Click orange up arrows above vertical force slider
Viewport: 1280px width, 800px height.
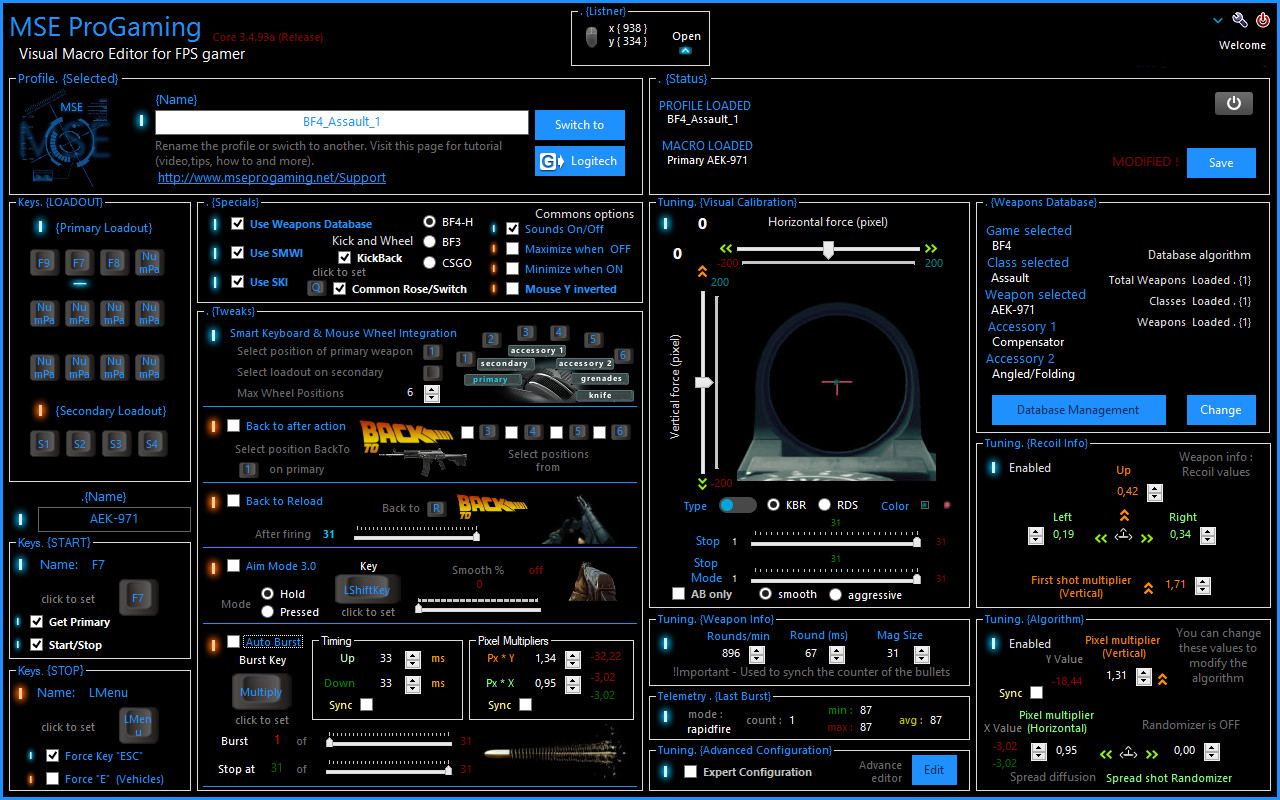pos(702,271)
